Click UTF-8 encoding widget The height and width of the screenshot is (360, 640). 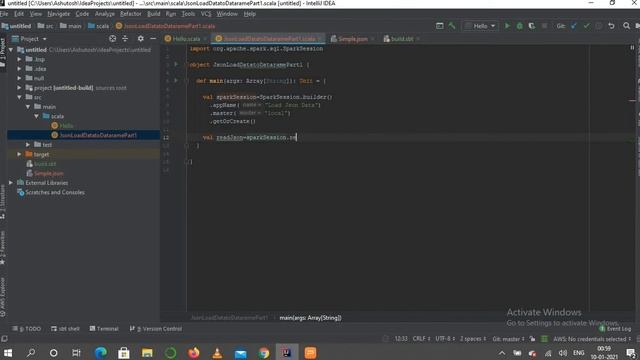point(445,339)
